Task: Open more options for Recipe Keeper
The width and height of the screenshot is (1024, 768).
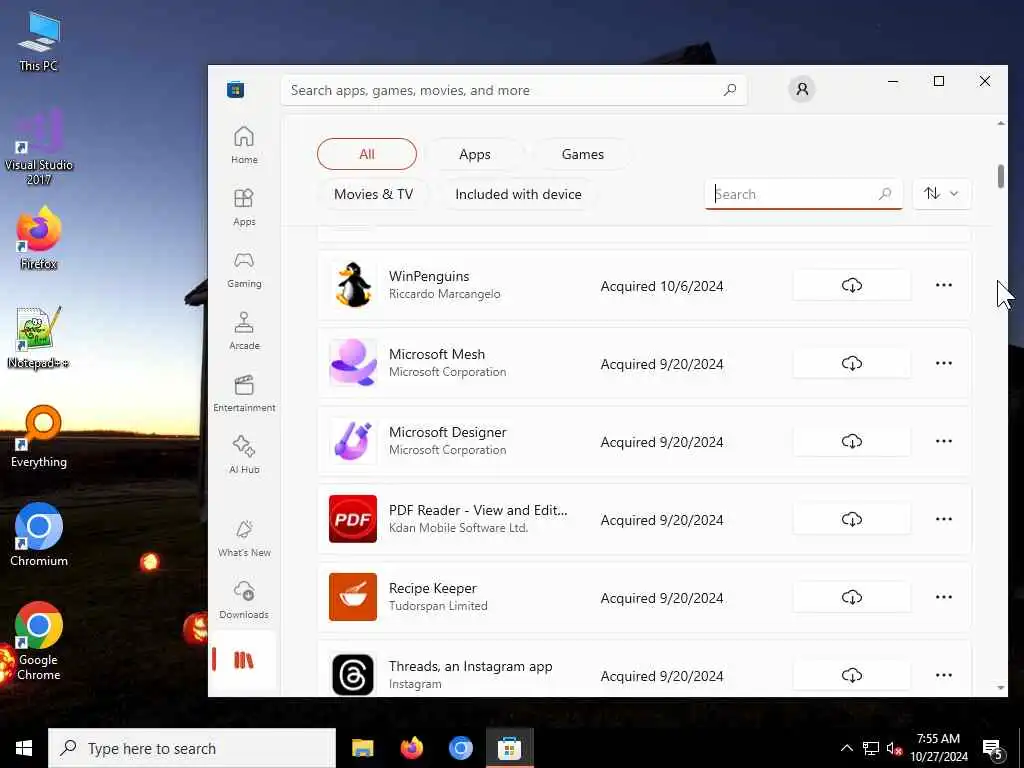Action: (944, 598)
